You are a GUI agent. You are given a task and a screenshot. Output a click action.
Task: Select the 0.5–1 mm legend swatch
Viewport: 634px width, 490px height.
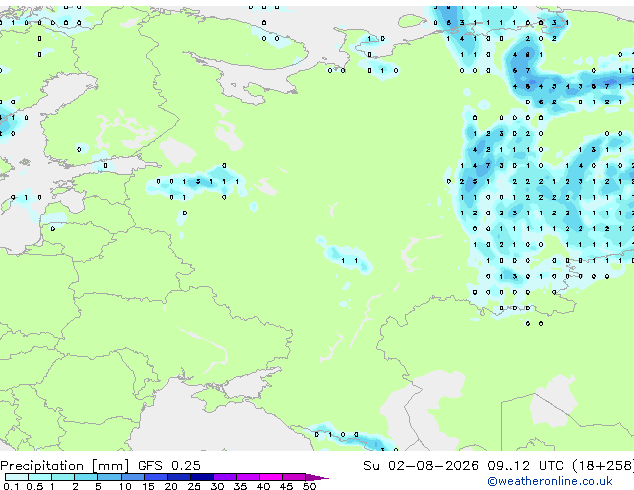point(40,477)
